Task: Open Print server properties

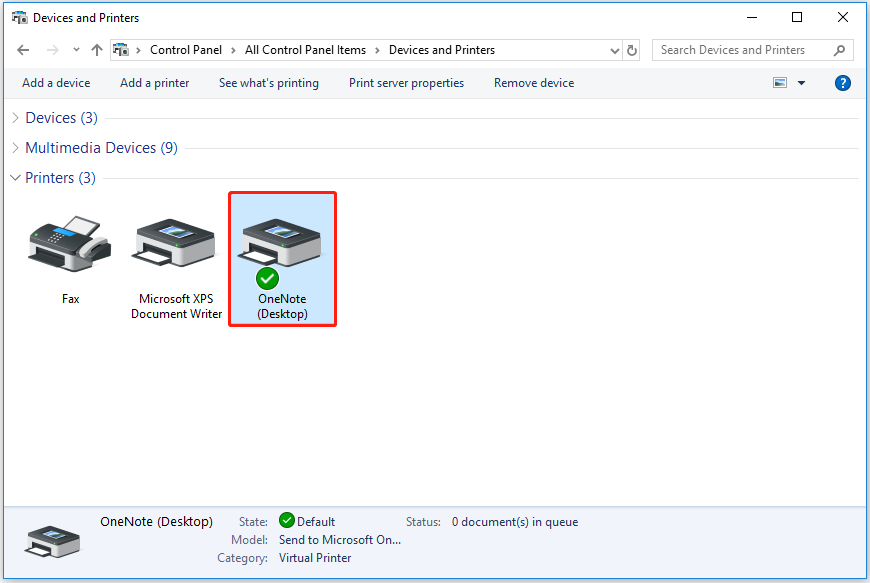Action: pyautogui.click(x=406, y=83)
